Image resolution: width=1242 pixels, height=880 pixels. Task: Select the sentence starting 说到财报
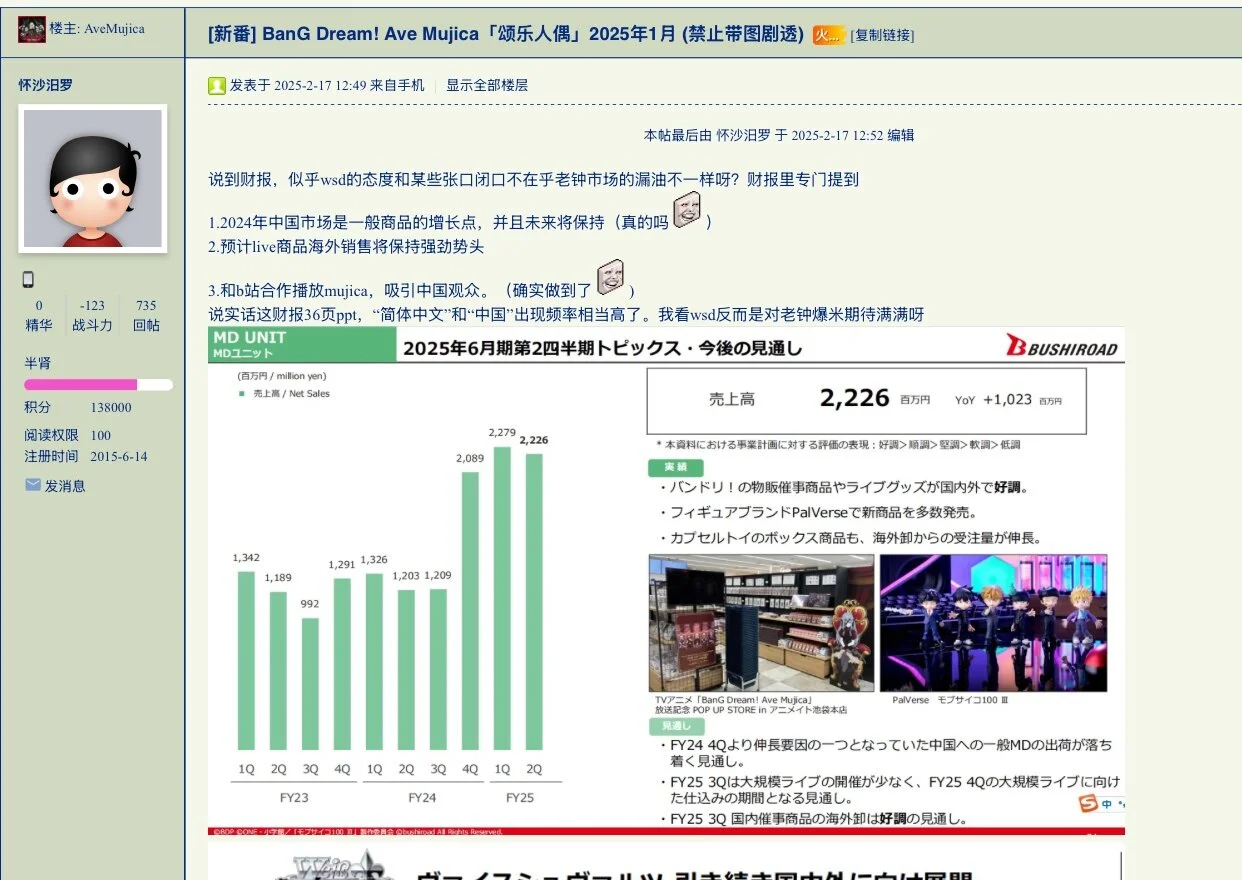(x=533, y=180)
